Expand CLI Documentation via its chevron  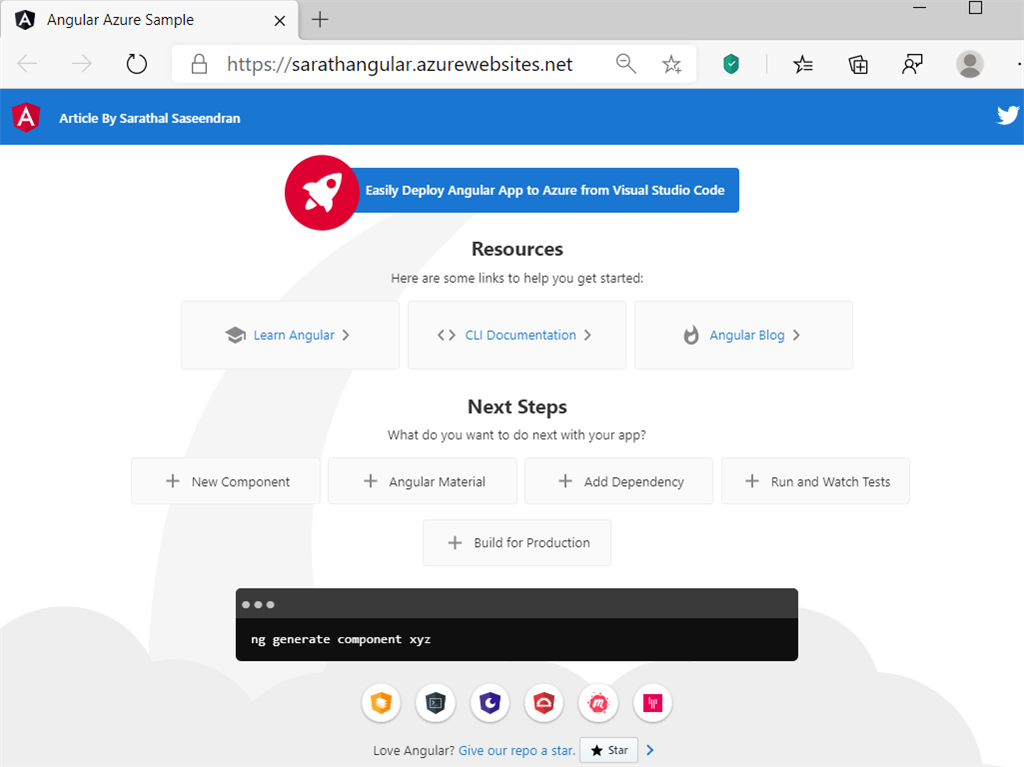[x=588, y=335]
